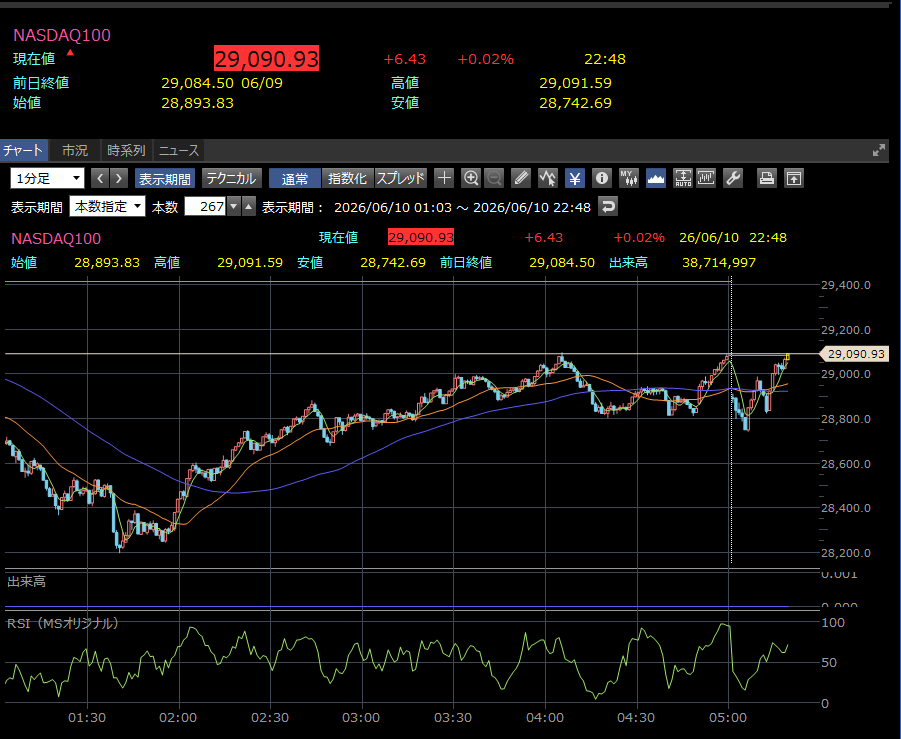Screen dimensions: 901x739
Task: Increase bar count with up arrow
Action: (x=248, y=206)
